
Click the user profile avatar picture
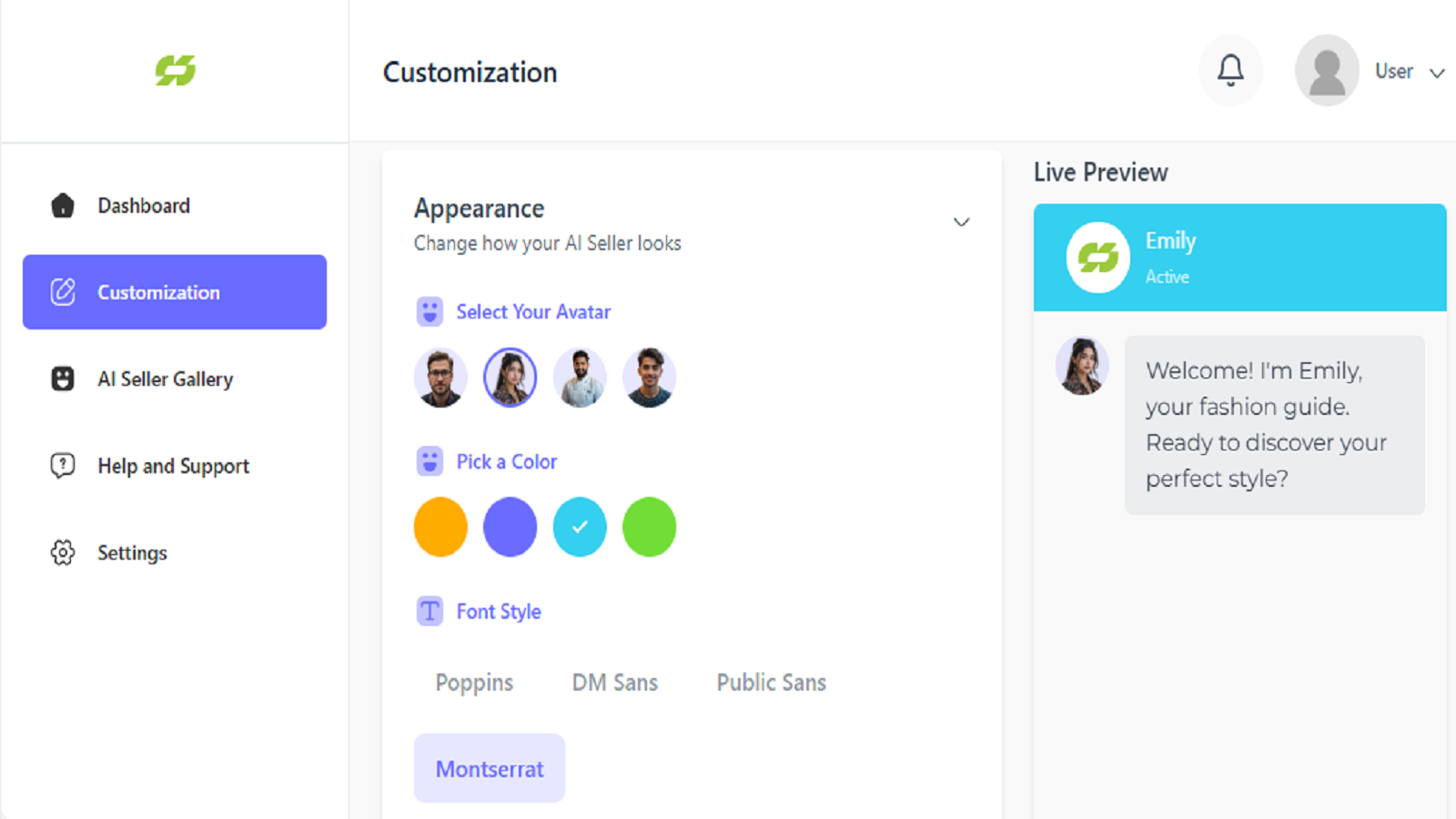point(1327,70)
